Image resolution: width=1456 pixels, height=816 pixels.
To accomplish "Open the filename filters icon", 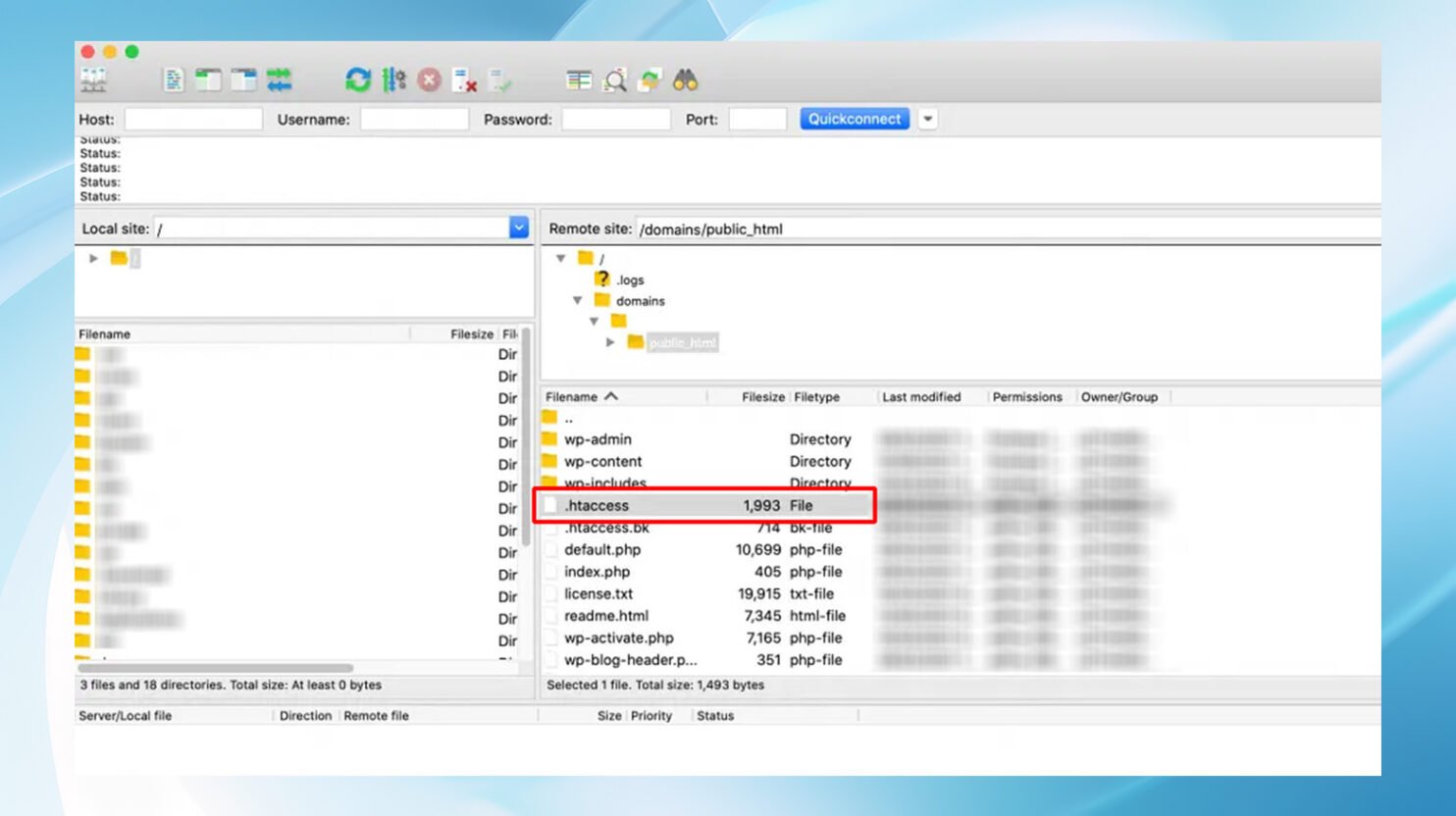I will pyautogui.click(x=579, y=80).
